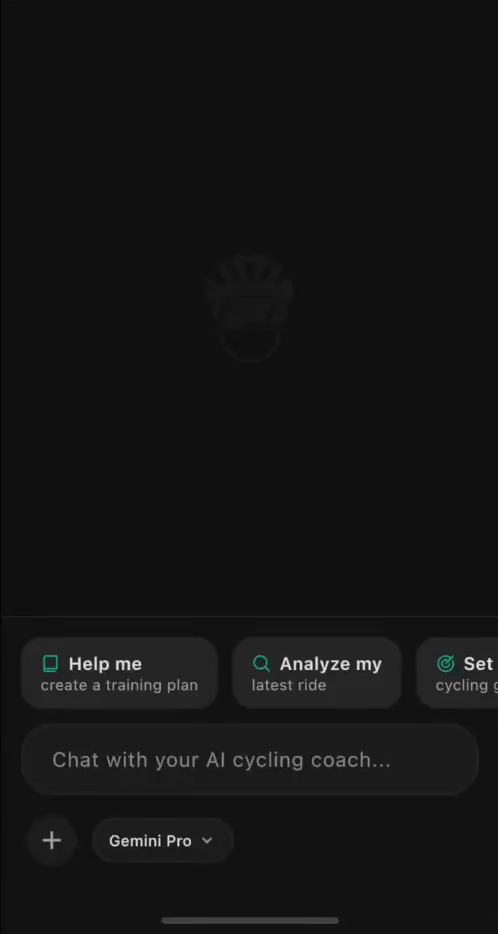Click the "latest ride" subtitle text
Image resolution: width=498 pixels, height=934 pixels.
(289, 685)
